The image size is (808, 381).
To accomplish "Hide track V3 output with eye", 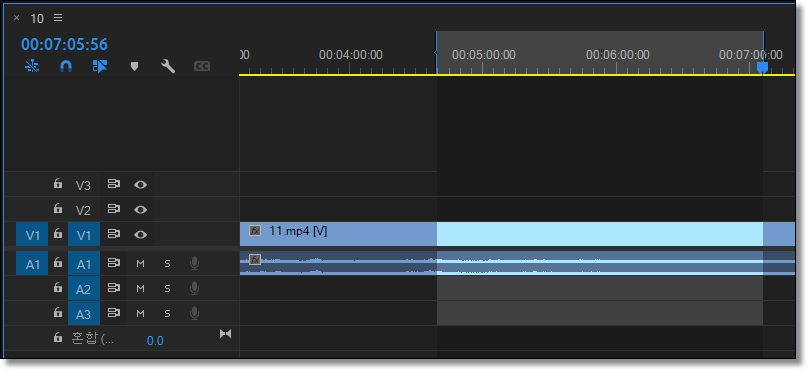I will [140, 184].
